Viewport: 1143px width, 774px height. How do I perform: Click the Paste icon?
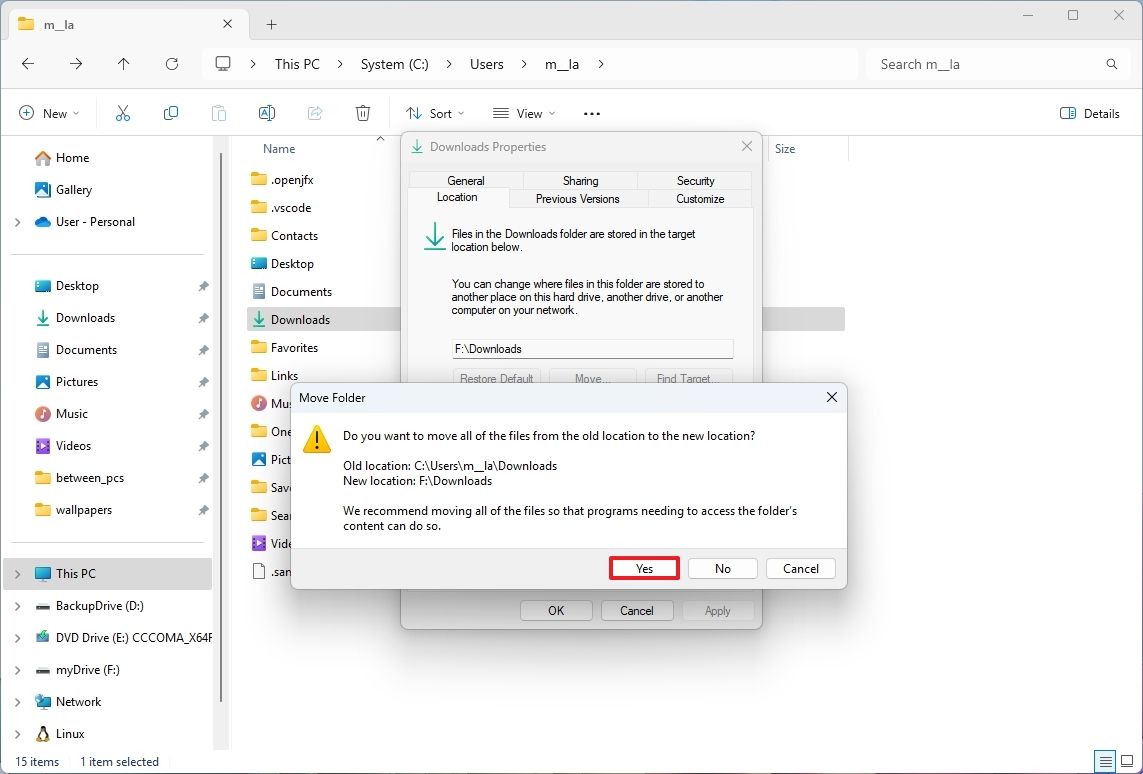[218, 112]
